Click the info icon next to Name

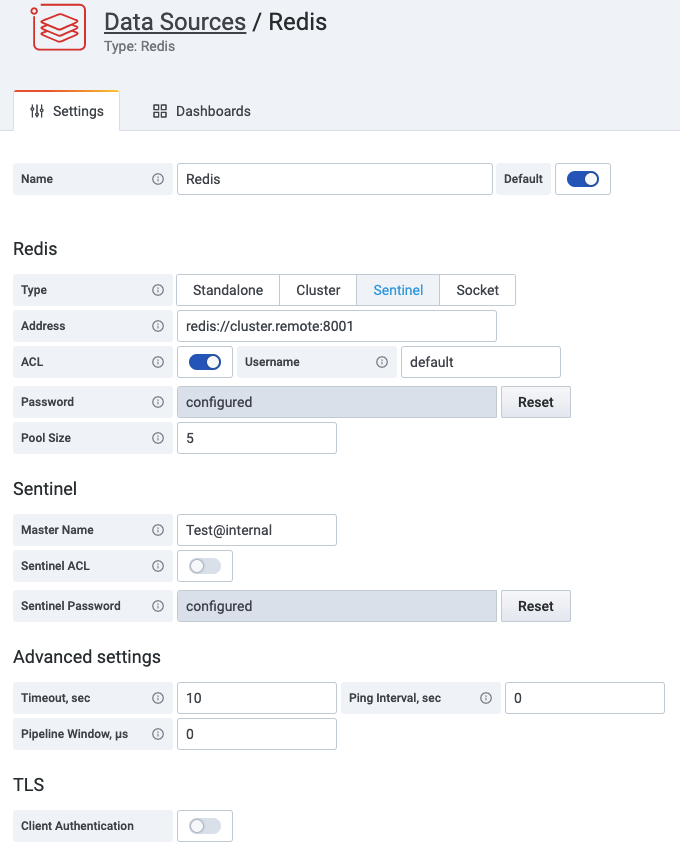[158, 179]
